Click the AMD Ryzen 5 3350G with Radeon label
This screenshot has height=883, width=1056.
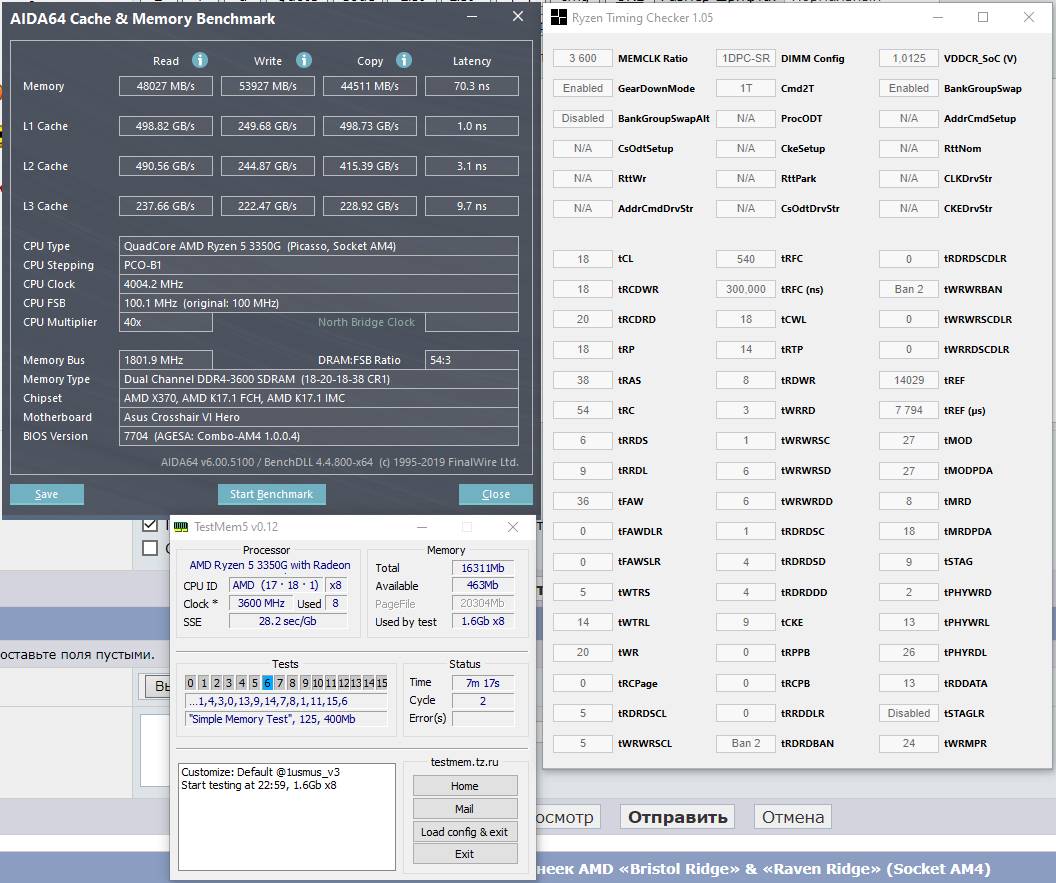point(269,565)
